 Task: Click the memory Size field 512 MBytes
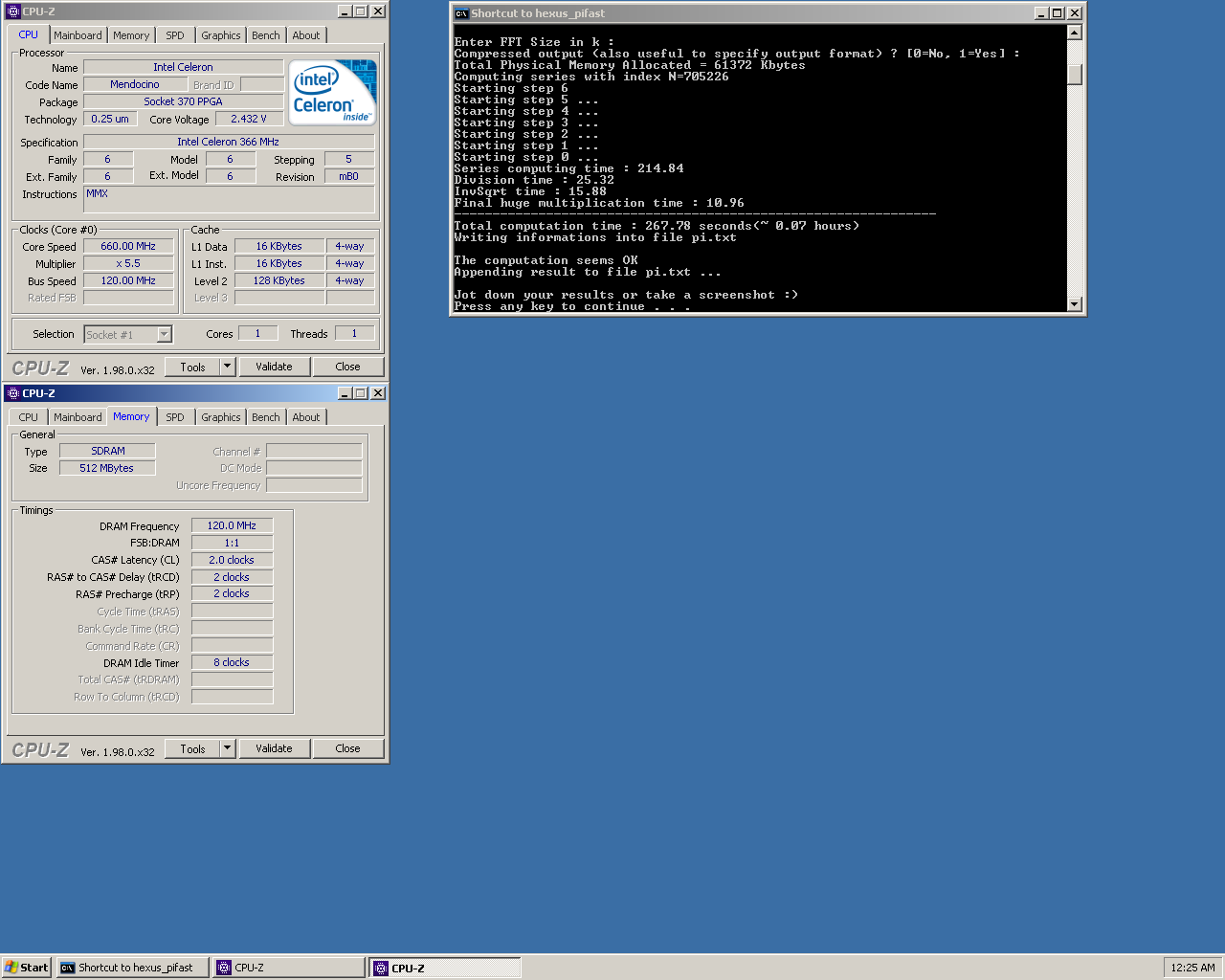click(x=107, y=468)
